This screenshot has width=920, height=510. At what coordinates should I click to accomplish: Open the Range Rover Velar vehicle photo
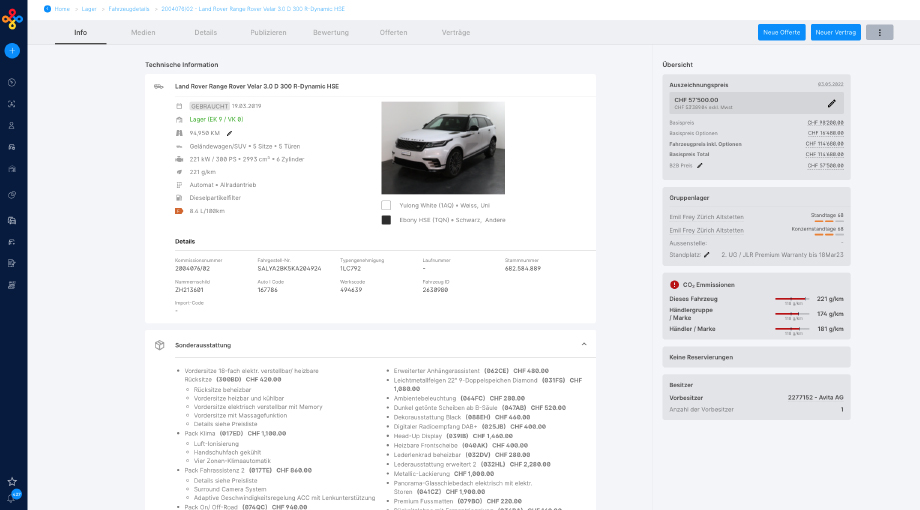point(443,148)
